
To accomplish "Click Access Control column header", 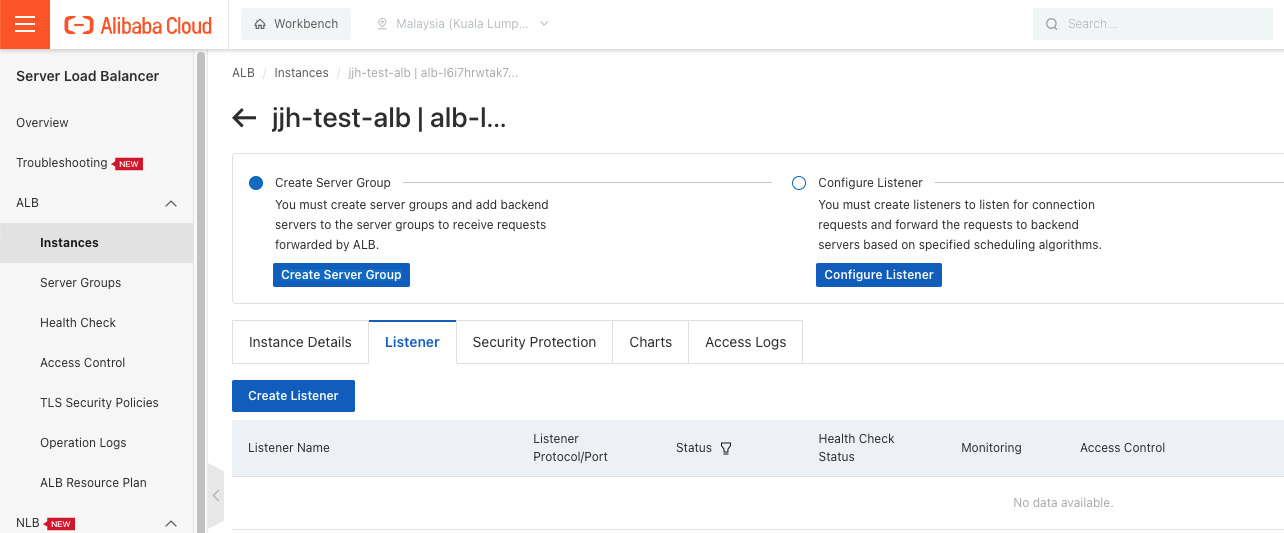I will [1123, 448].
